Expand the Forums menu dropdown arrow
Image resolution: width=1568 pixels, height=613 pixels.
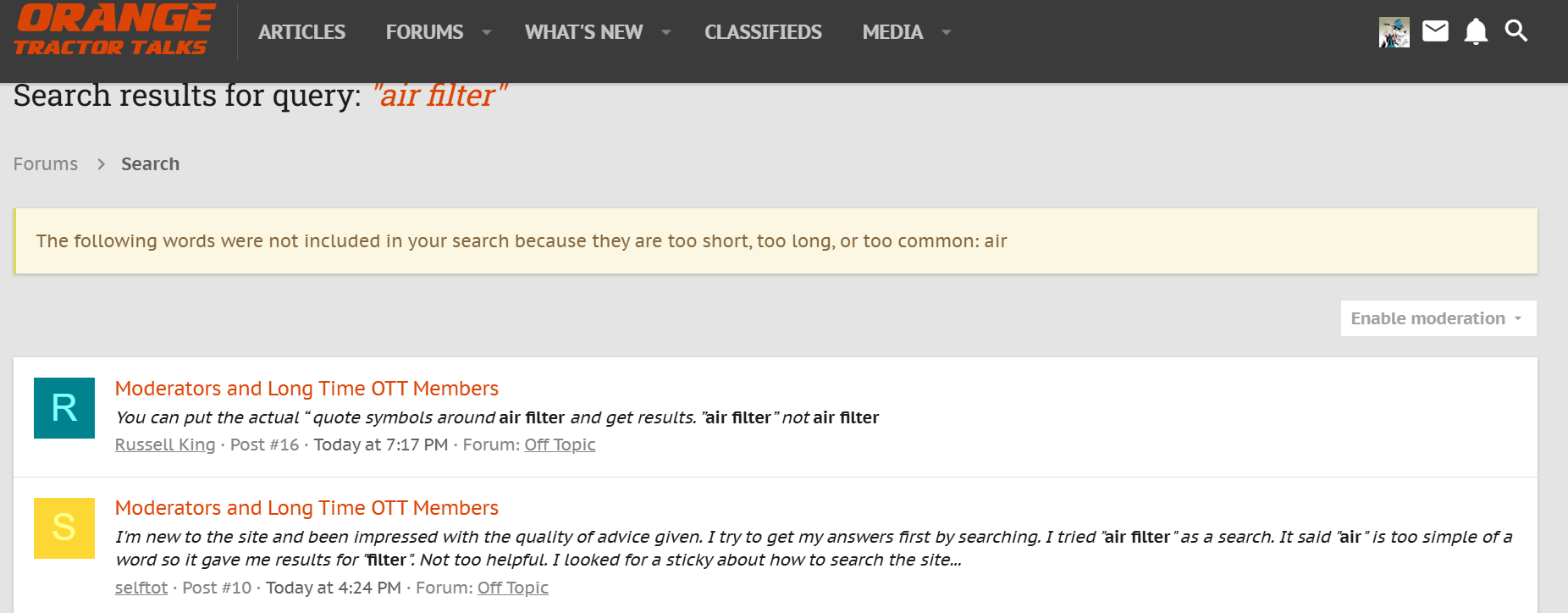tap(487, 32)
